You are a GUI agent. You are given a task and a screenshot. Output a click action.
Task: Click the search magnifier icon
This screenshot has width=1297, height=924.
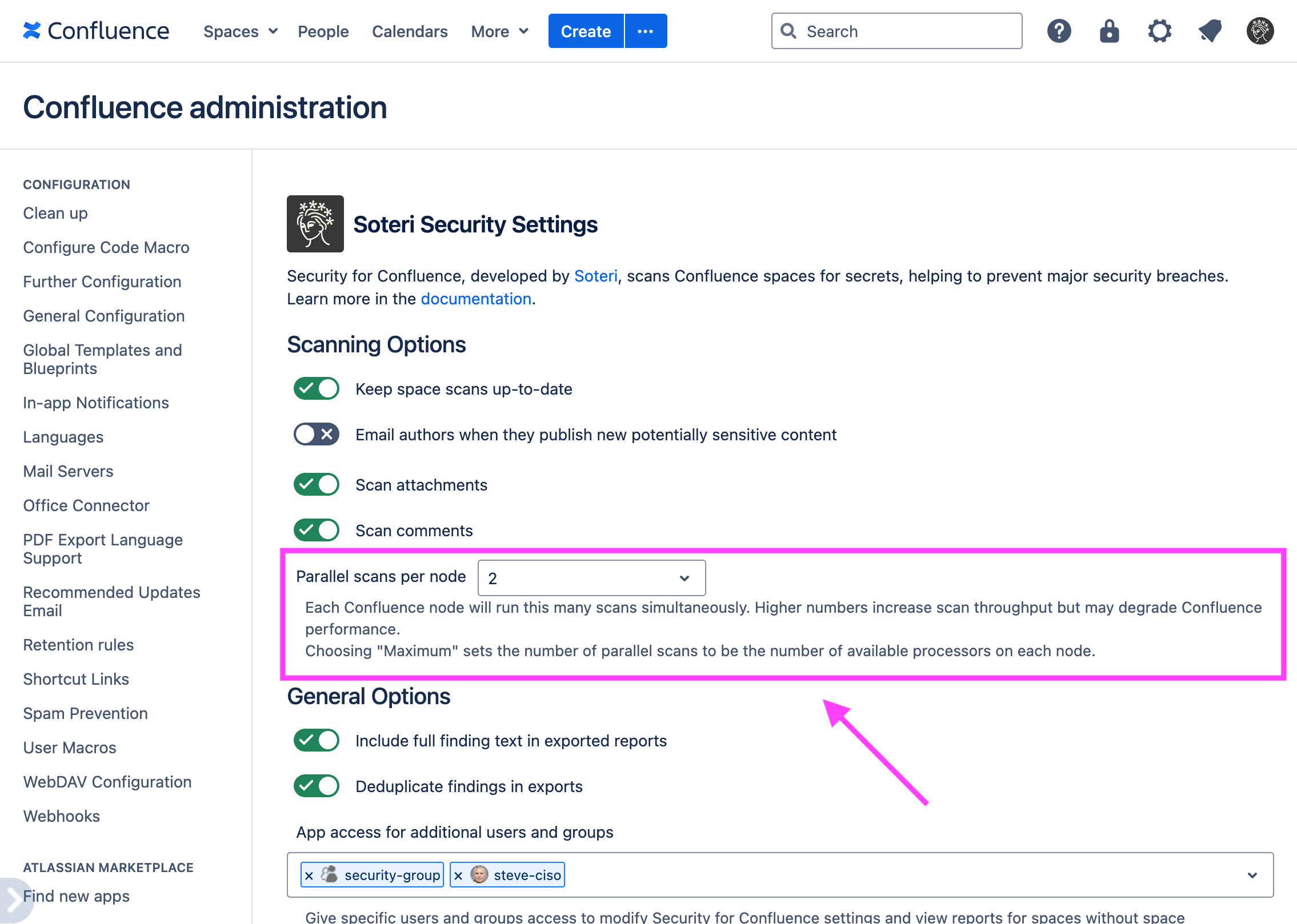coord(789,31)
